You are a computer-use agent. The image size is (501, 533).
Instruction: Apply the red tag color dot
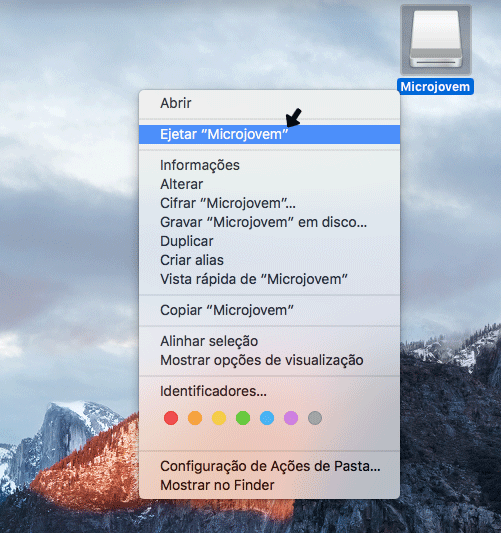(x=171, y=418)
